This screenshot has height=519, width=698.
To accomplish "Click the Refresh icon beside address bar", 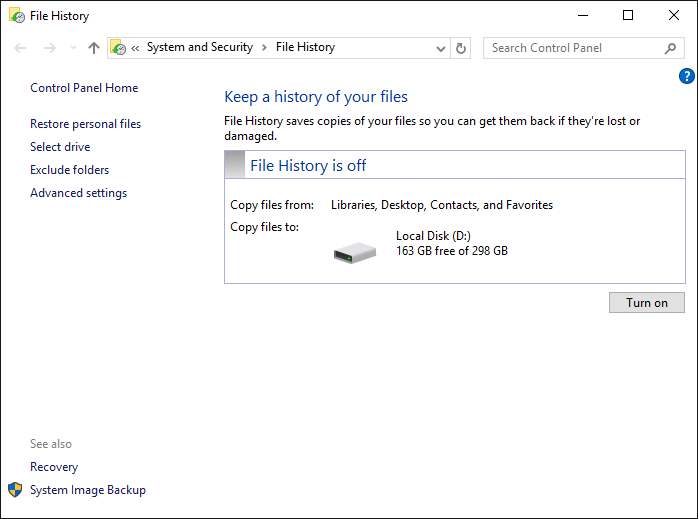I will click(461, 48).
